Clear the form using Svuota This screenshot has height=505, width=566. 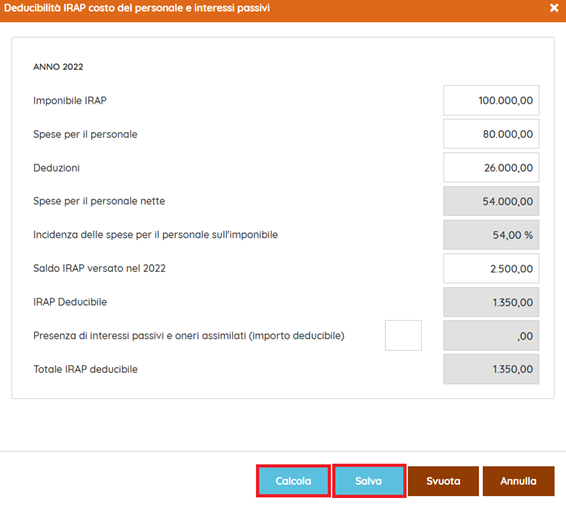pyautogui.click(x=443, y=481)
